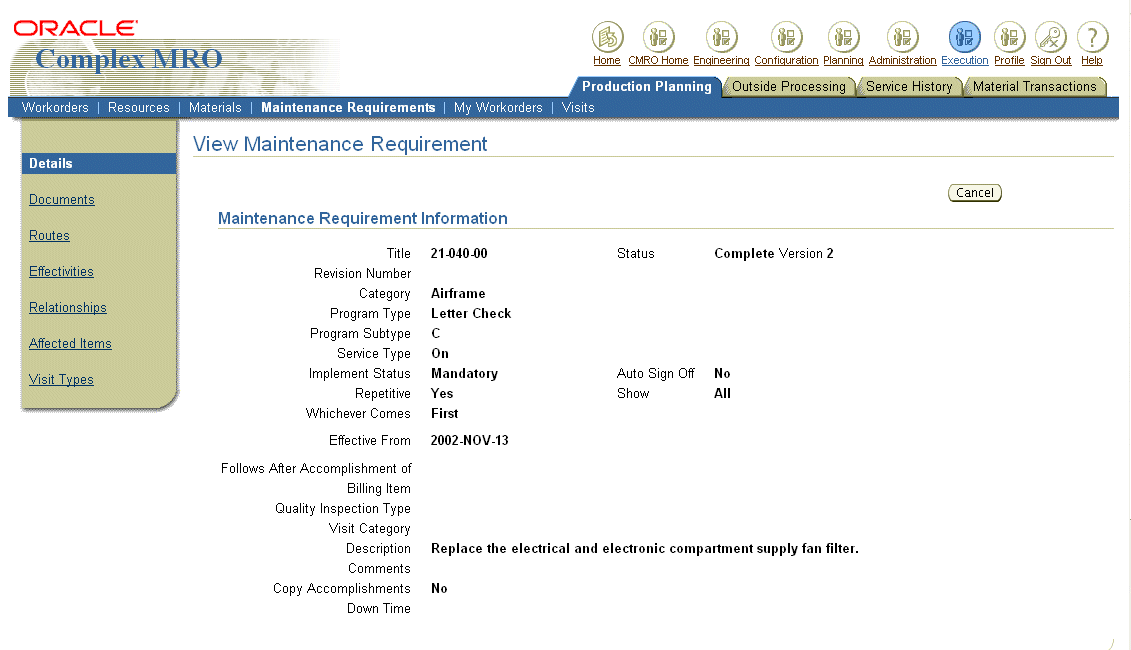Click the status value Complete Version 2
Viewport: 1131px width, 650px height.
click(773, 253)
